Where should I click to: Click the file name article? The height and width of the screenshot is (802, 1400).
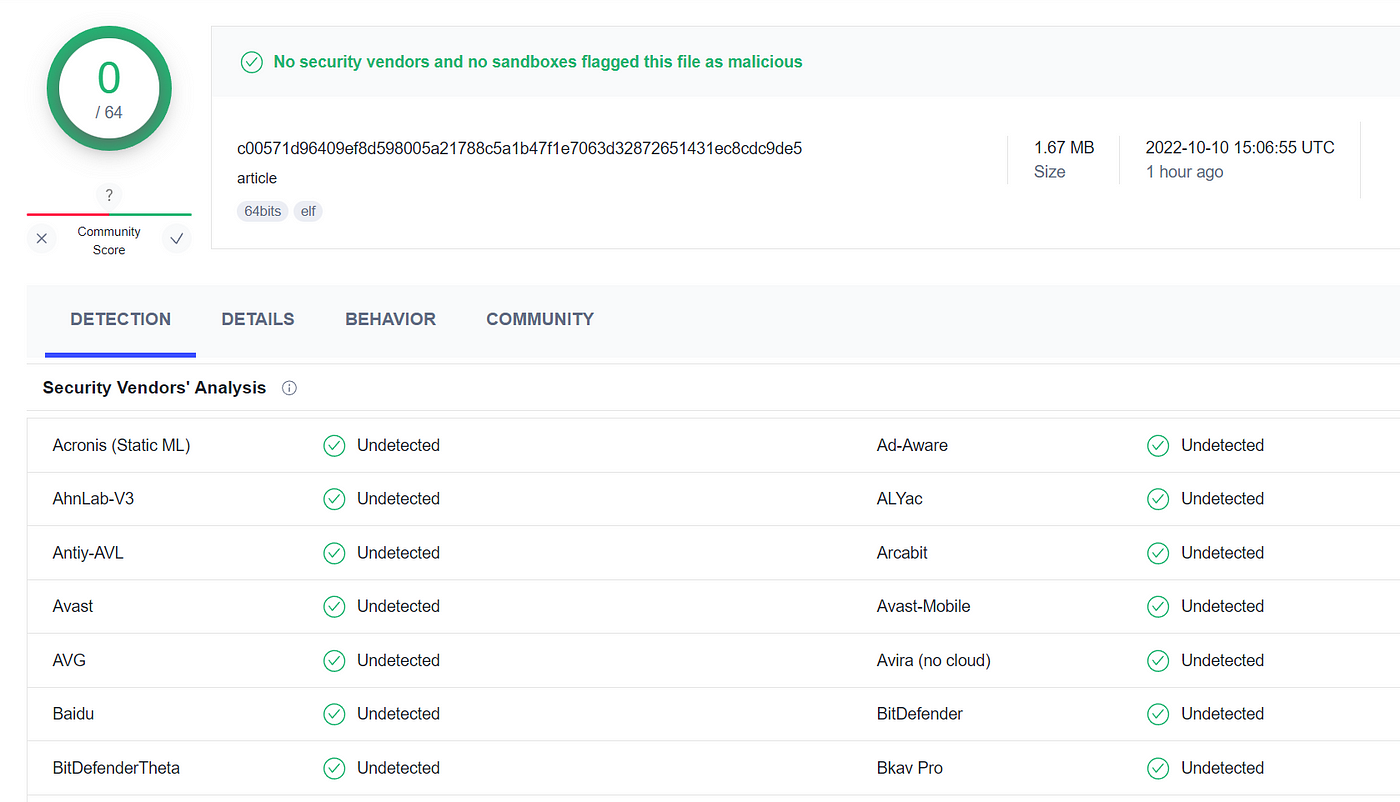coord(257,178)
